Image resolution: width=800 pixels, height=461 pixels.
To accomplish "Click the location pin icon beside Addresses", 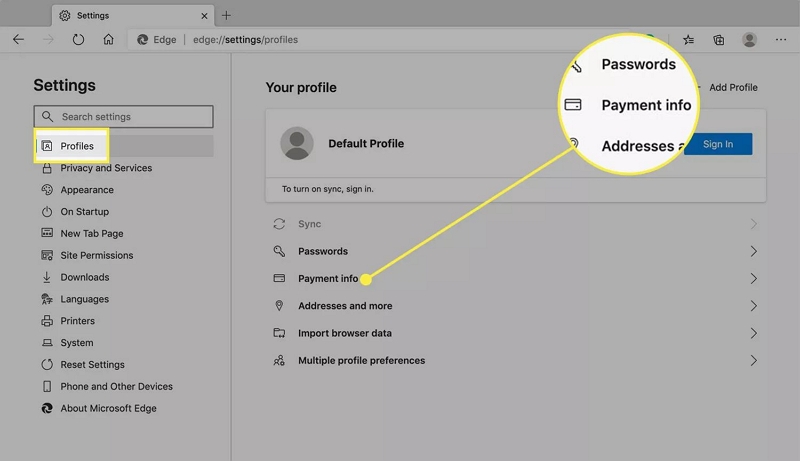I will [279, 305].
